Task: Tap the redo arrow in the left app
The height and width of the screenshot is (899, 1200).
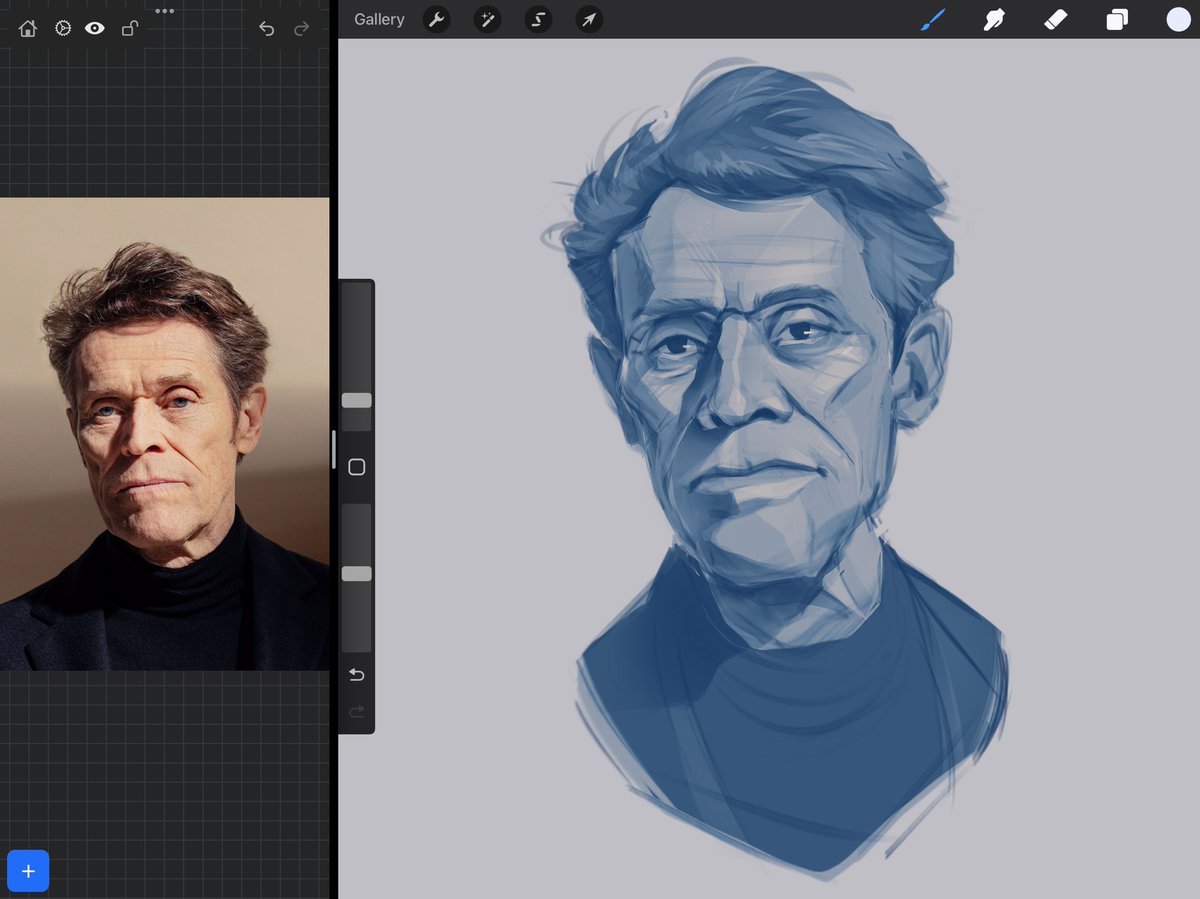Action: pyautogui.click(x=302, y=29)
